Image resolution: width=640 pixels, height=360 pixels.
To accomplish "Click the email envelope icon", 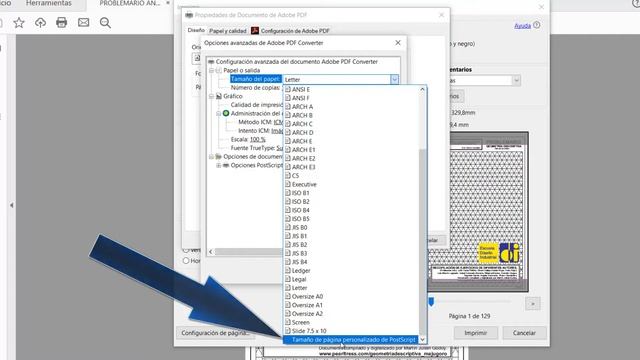I will 84,22.
